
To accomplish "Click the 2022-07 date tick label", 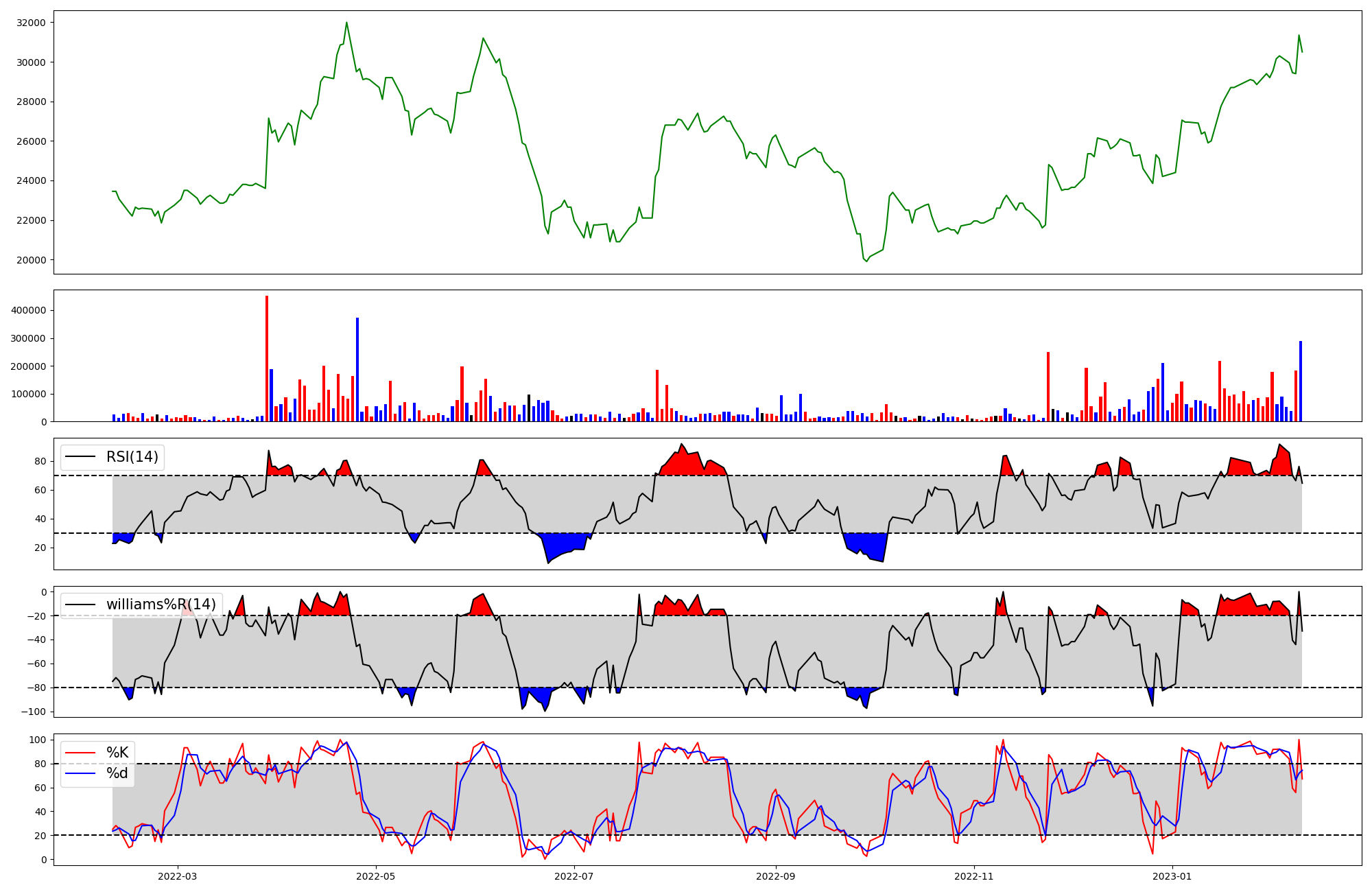I will (x=573, y=876).
